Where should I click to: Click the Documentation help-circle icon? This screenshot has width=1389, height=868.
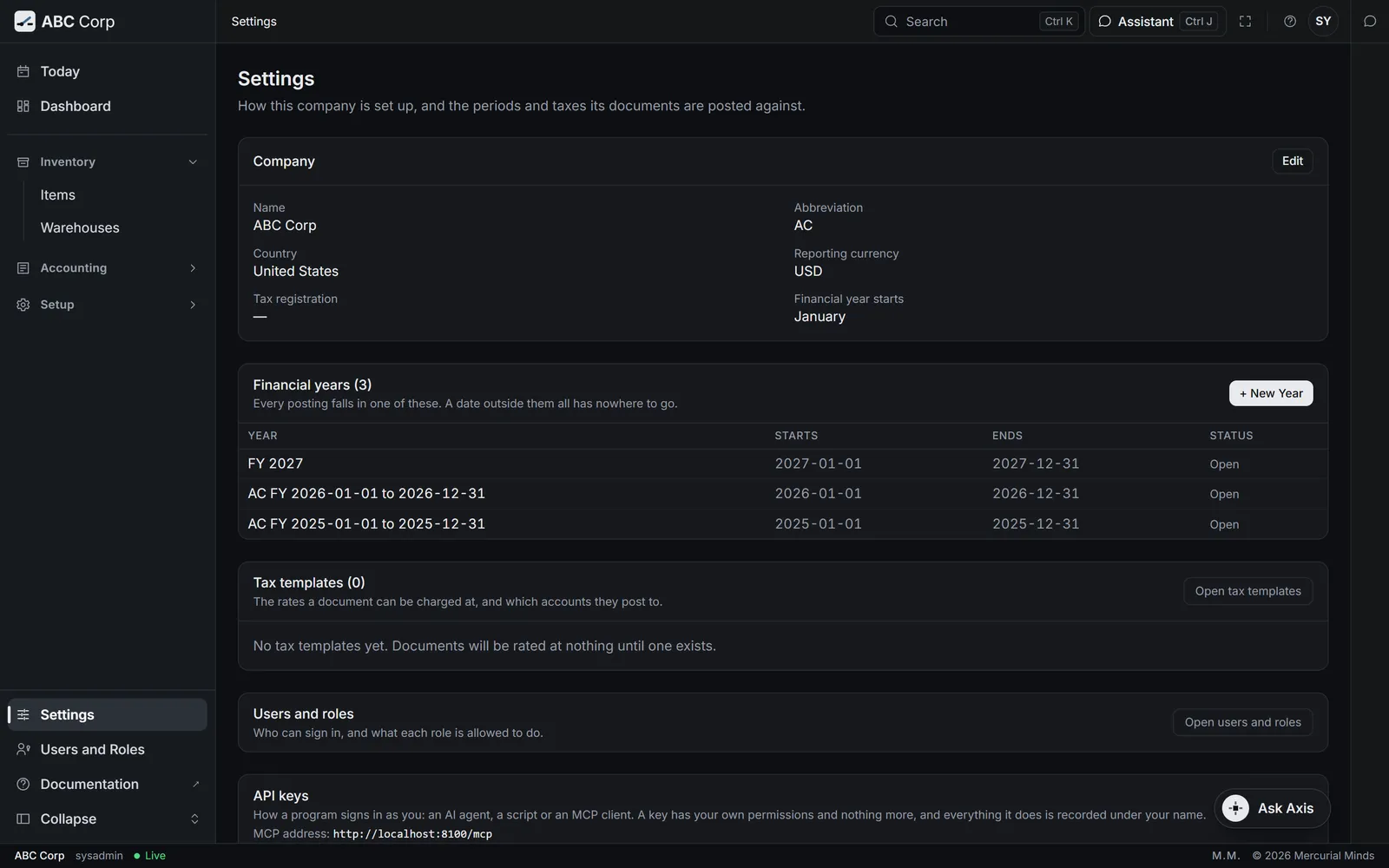point(23,785)
